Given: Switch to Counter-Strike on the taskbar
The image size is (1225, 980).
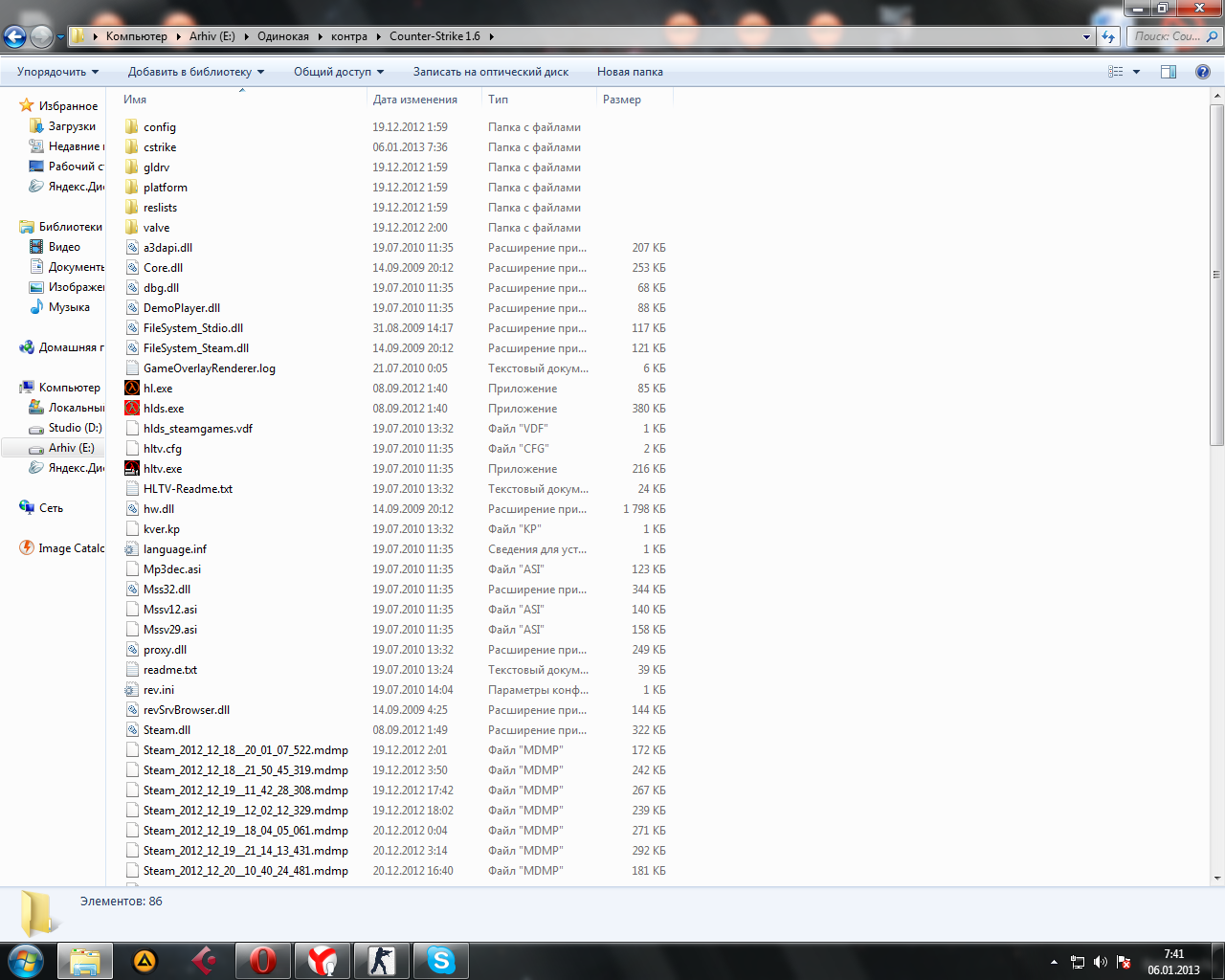Looking at the screenshot, I should point(382,961).
